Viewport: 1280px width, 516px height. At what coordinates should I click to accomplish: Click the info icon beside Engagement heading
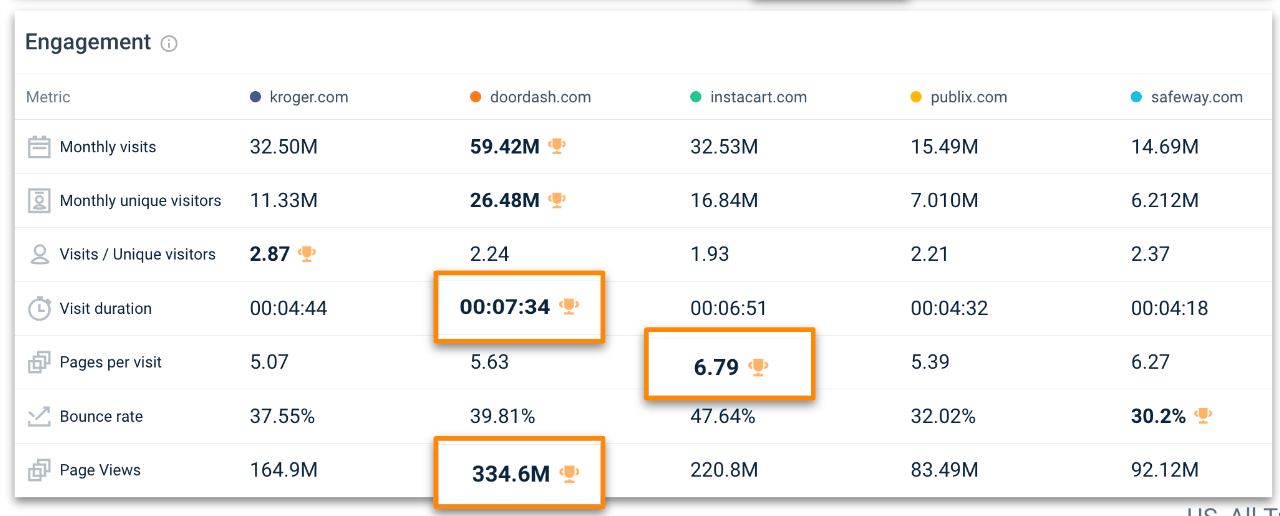pyautogui.click(x=169, y=44)
